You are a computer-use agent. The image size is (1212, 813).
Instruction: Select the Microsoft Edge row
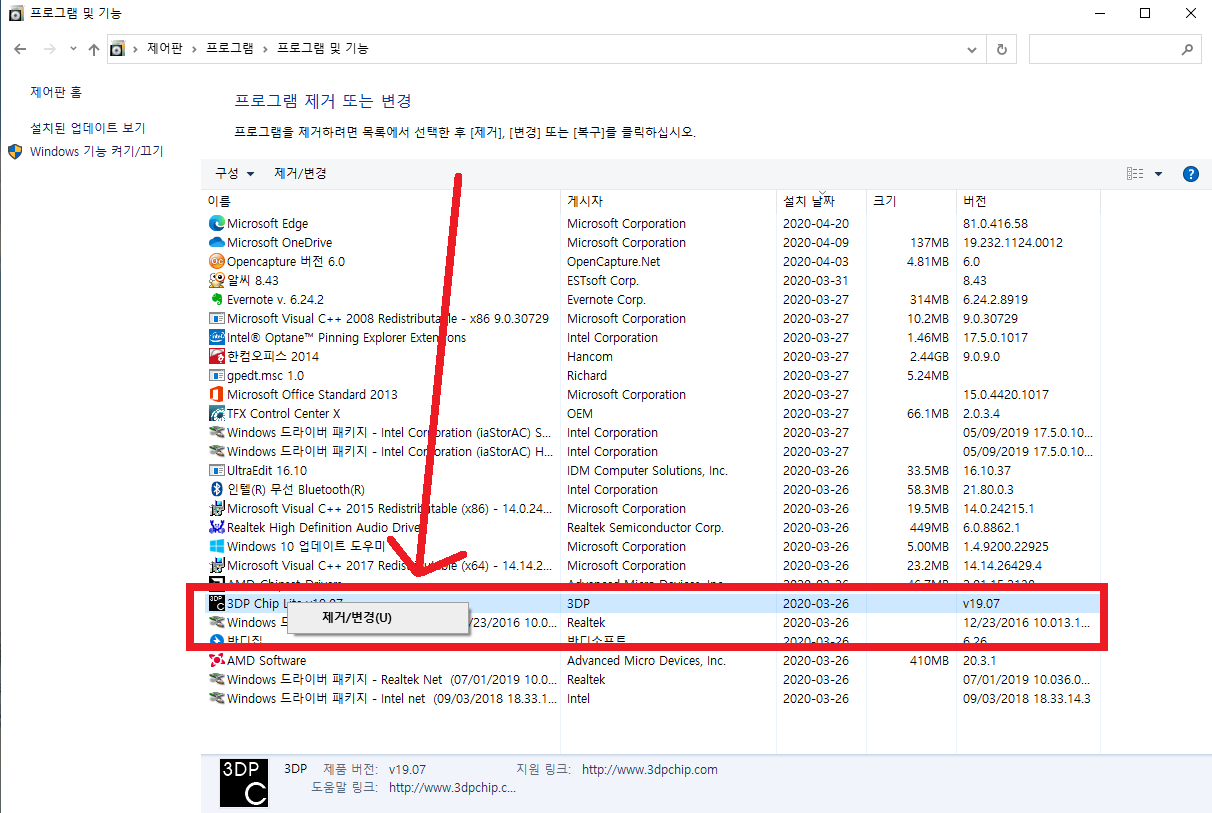[x=652, y=224]
